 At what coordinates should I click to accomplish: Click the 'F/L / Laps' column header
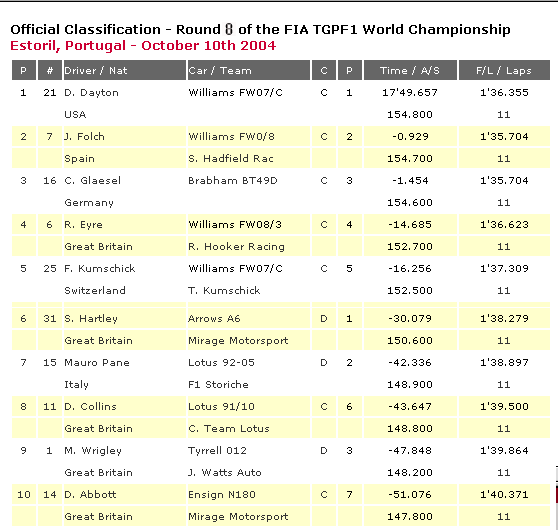point(504,70)
